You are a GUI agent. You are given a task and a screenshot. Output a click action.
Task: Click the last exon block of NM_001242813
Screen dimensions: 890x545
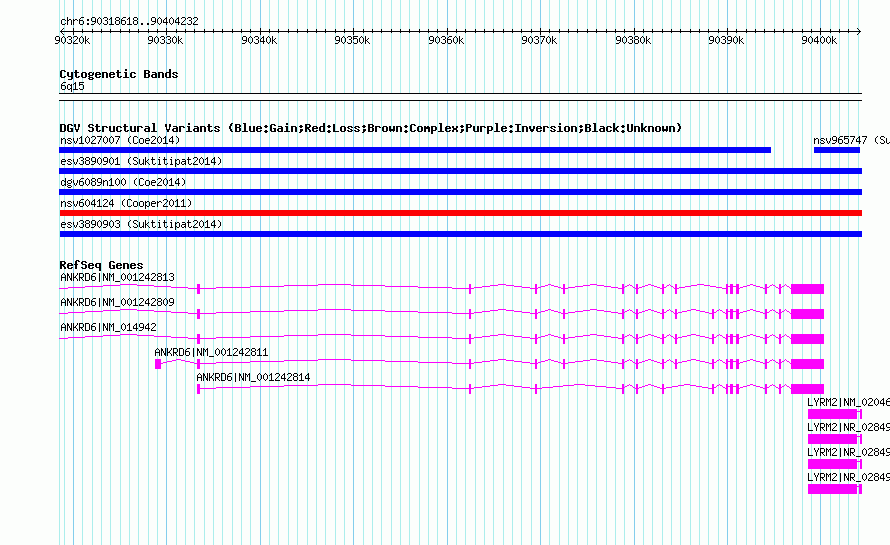click(807, 289)
